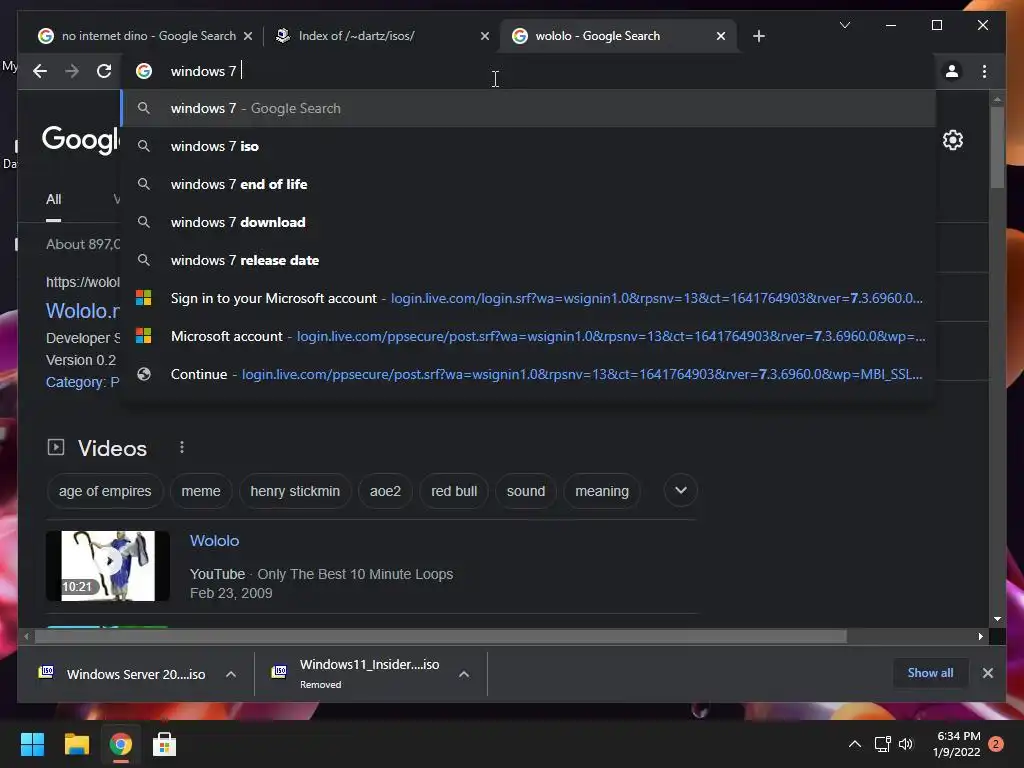Filter videos by 'meme' chip
This screenshot has width=1024, height=768.
coord(200,491)
